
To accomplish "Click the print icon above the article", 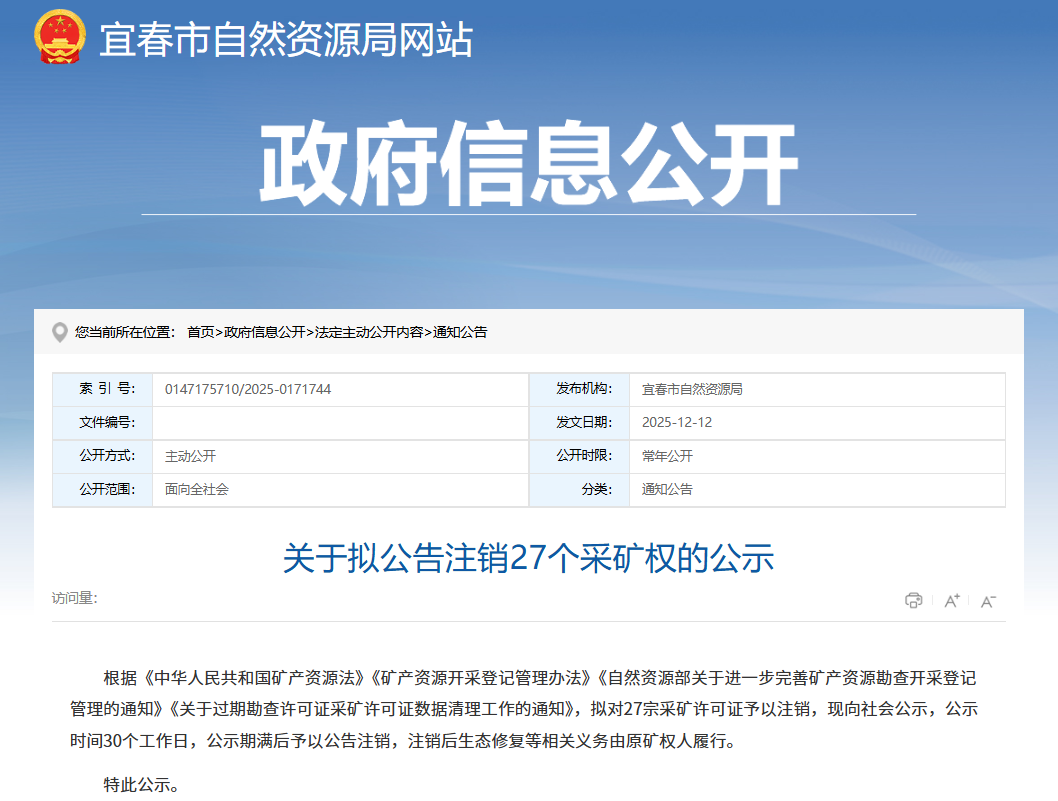I will click(x=911, y=600).
